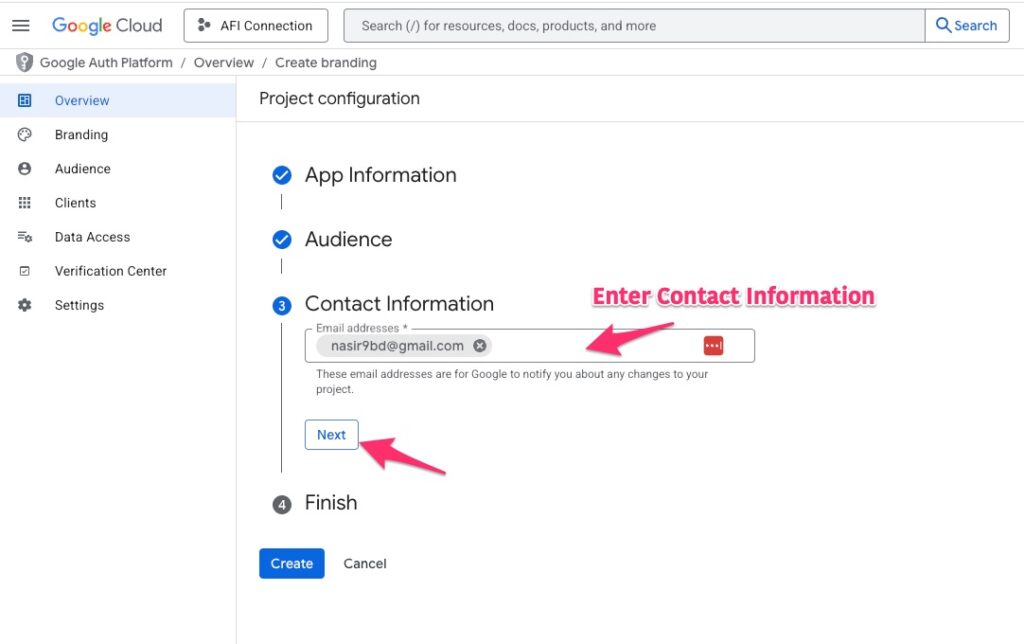The height and width of the screenshot is (644, 1024).
Task: Open the hamburger navigation menu
Action: (x=20, y=26)
